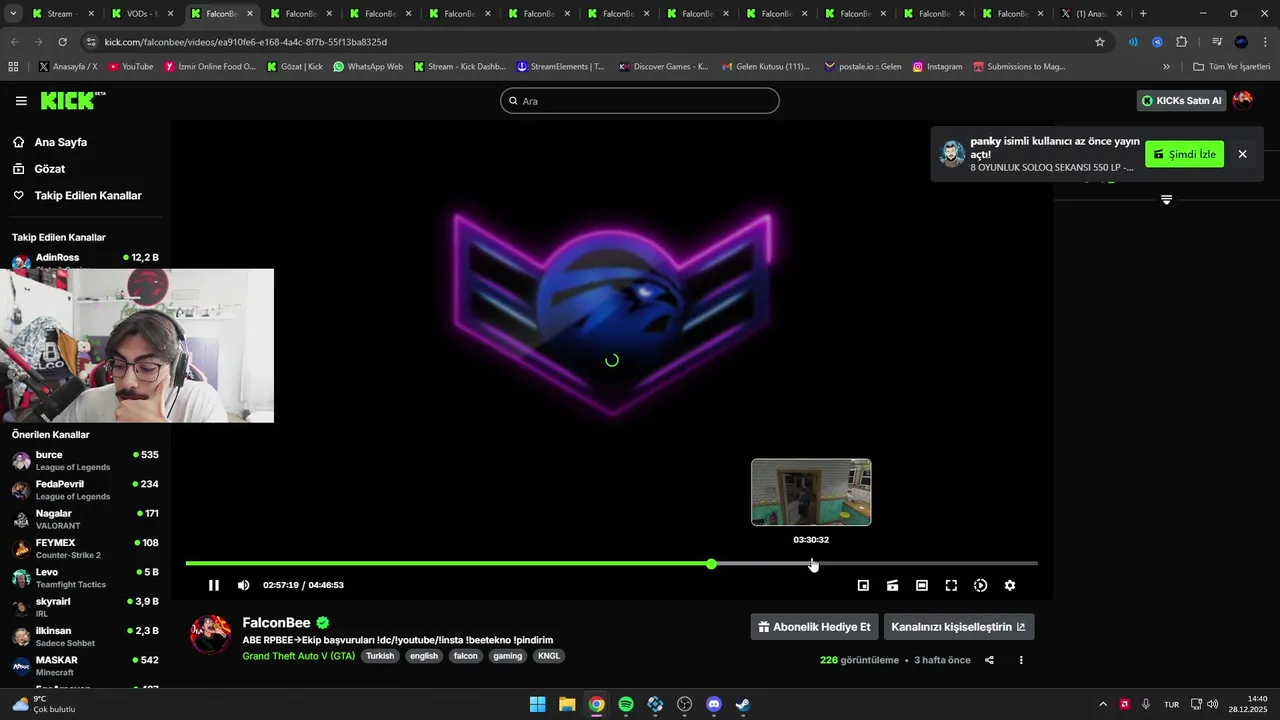The image size is (1280, 720).
Task: Open the Chrome extensions puzzle icon
Action: tap(1182, 42)
